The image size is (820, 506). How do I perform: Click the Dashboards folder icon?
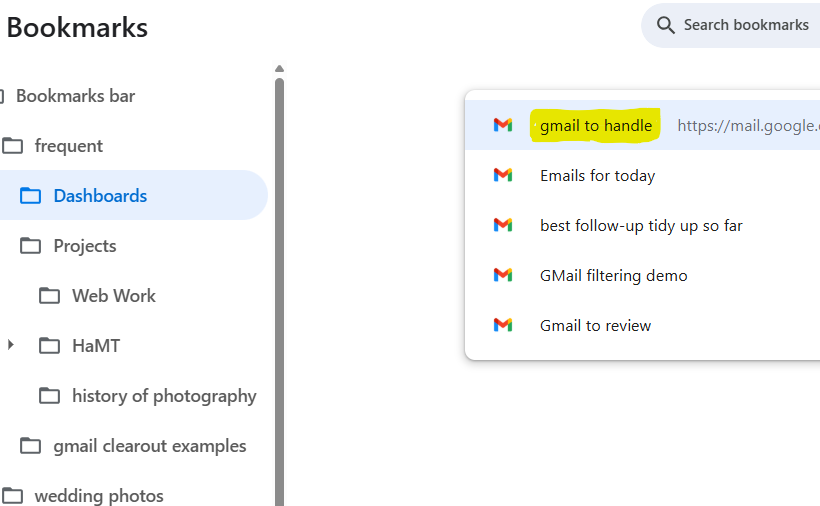(x=31, y=196)
